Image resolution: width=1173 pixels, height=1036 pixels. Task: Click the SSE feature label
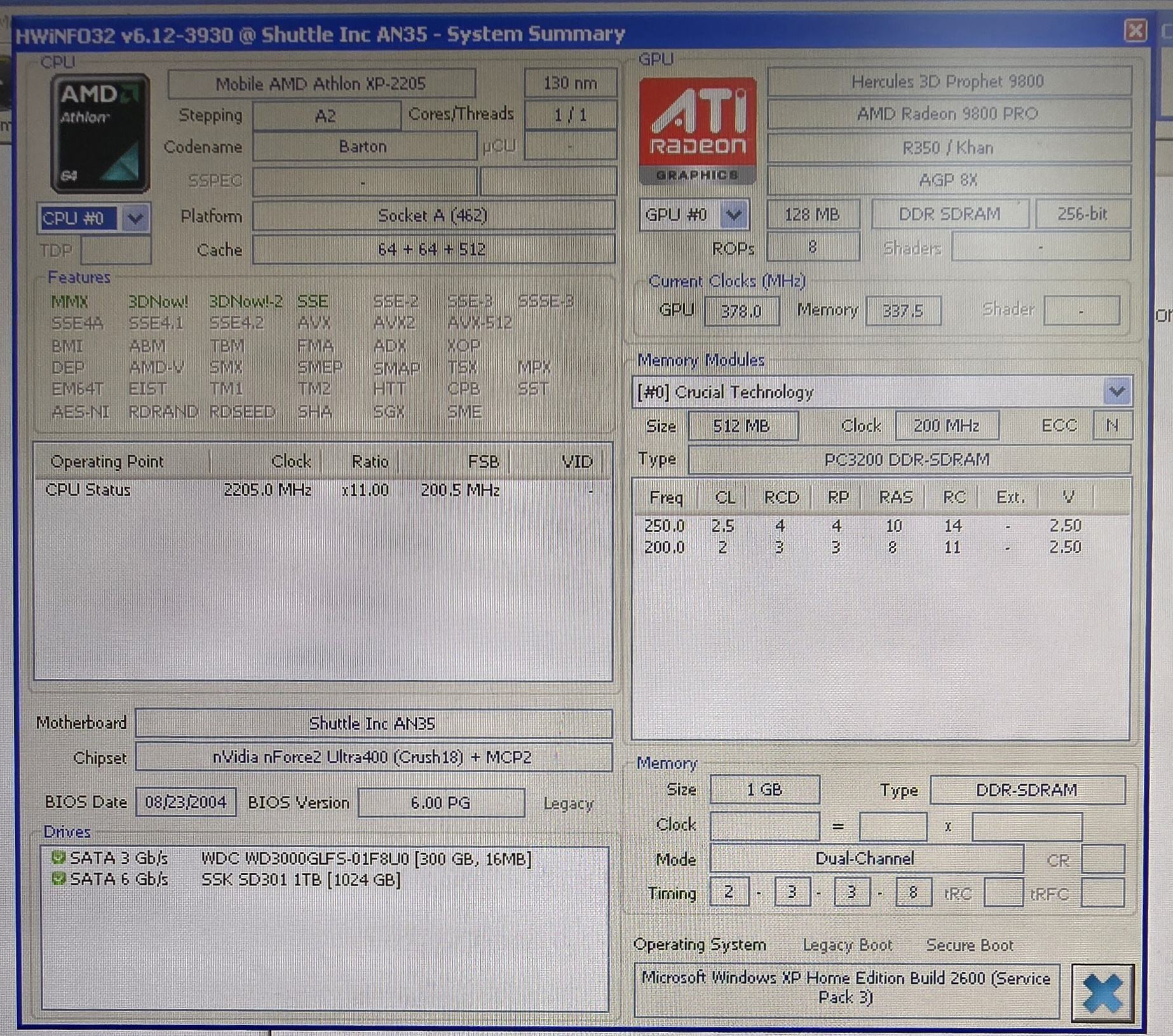tap(313, 301)
